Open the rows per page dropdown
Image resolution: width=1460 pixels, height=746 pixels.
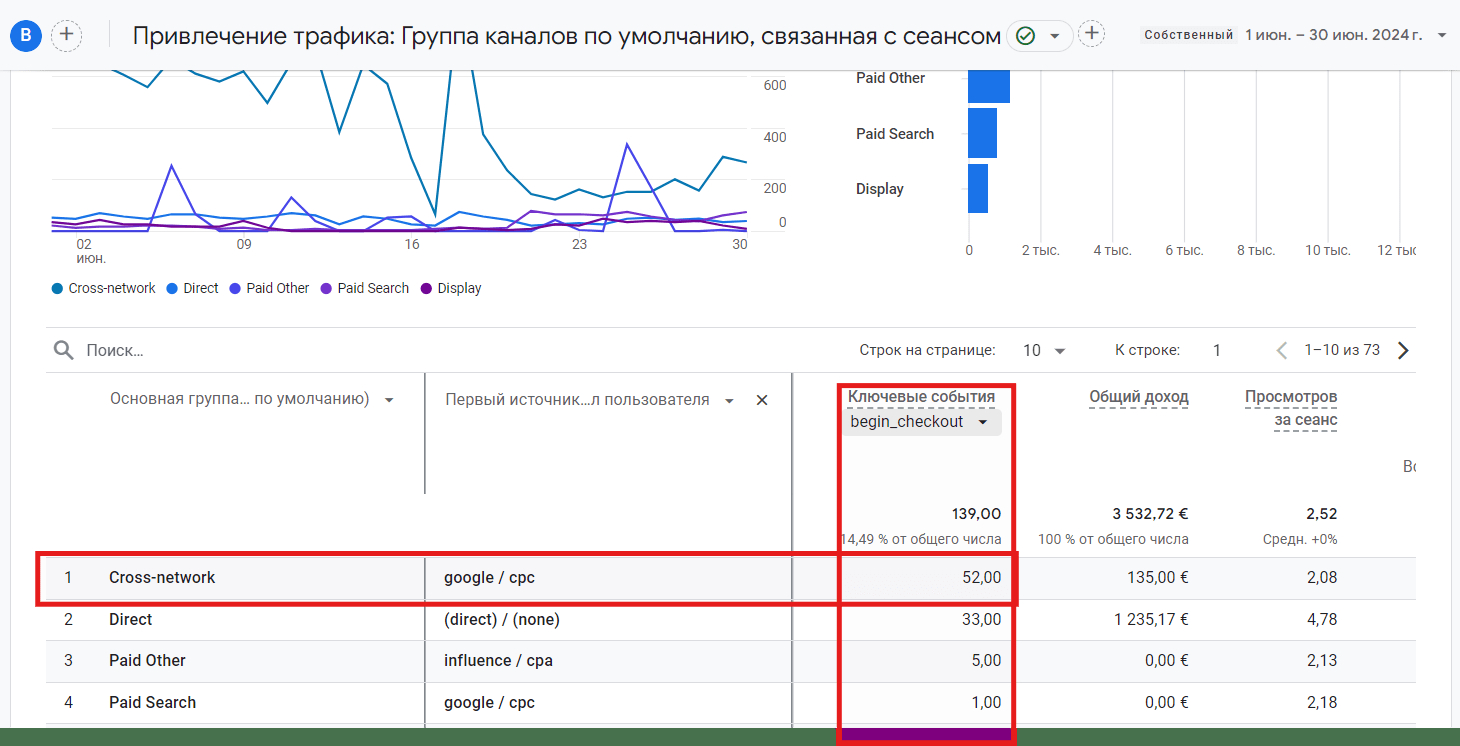point(1044,350)
